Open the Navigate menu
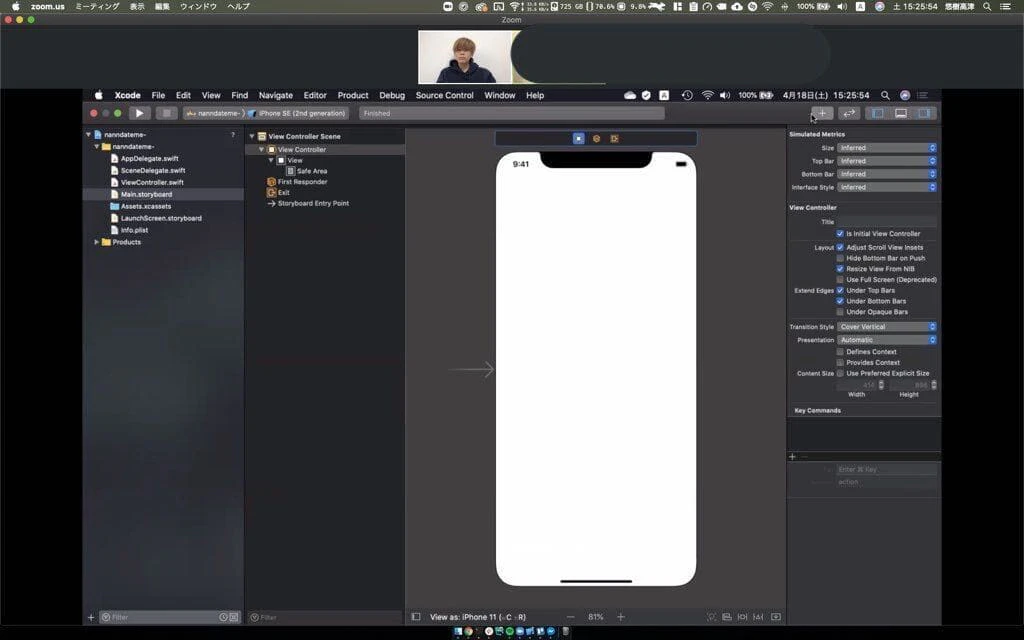This screenshot has height=640, width=1024. 276,95
